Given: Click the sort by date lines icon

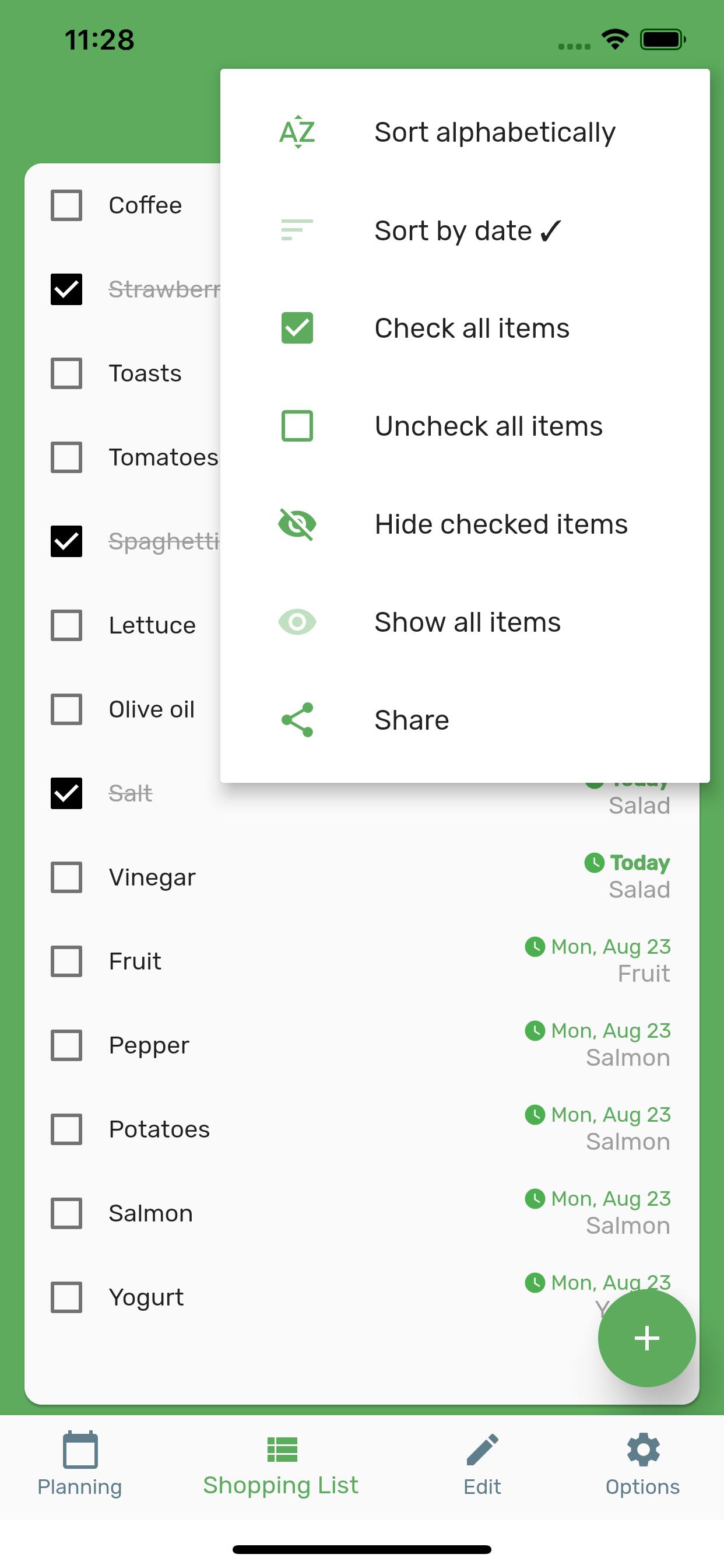Looking at the screenshot, I should [x=297, y=230].
